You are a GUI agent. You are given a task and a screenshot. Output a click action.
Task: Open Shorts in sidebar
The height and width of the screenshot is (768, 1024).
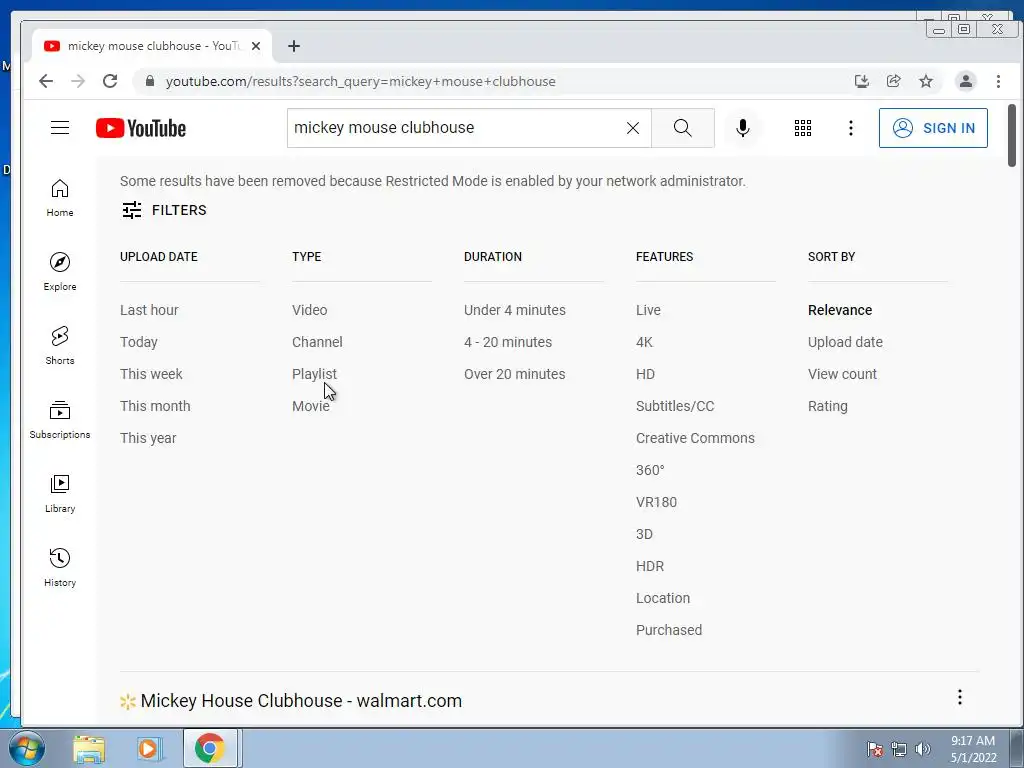[59, 345]
